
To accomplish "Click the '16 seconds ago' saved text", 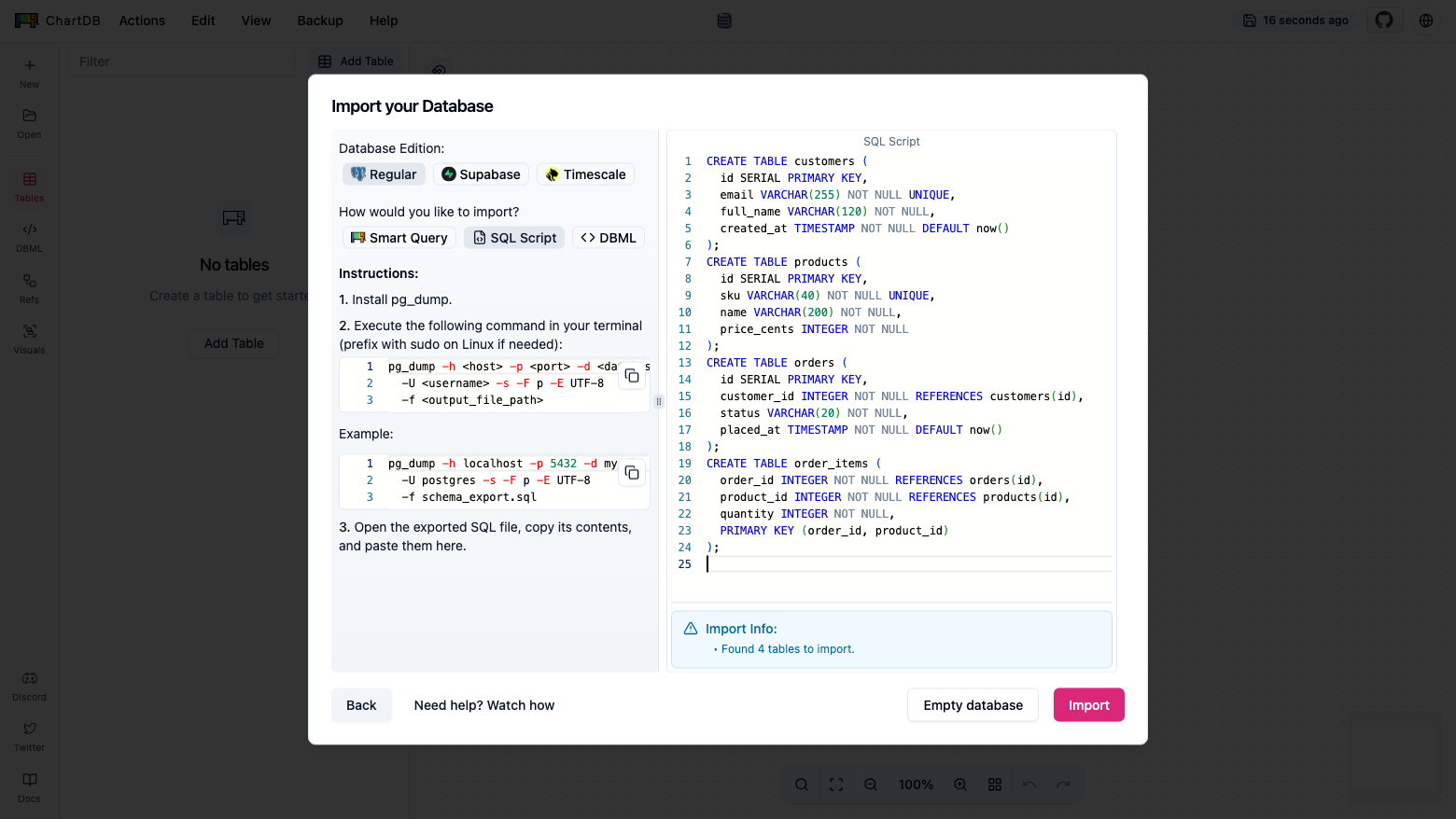I will click(1305, 21).
